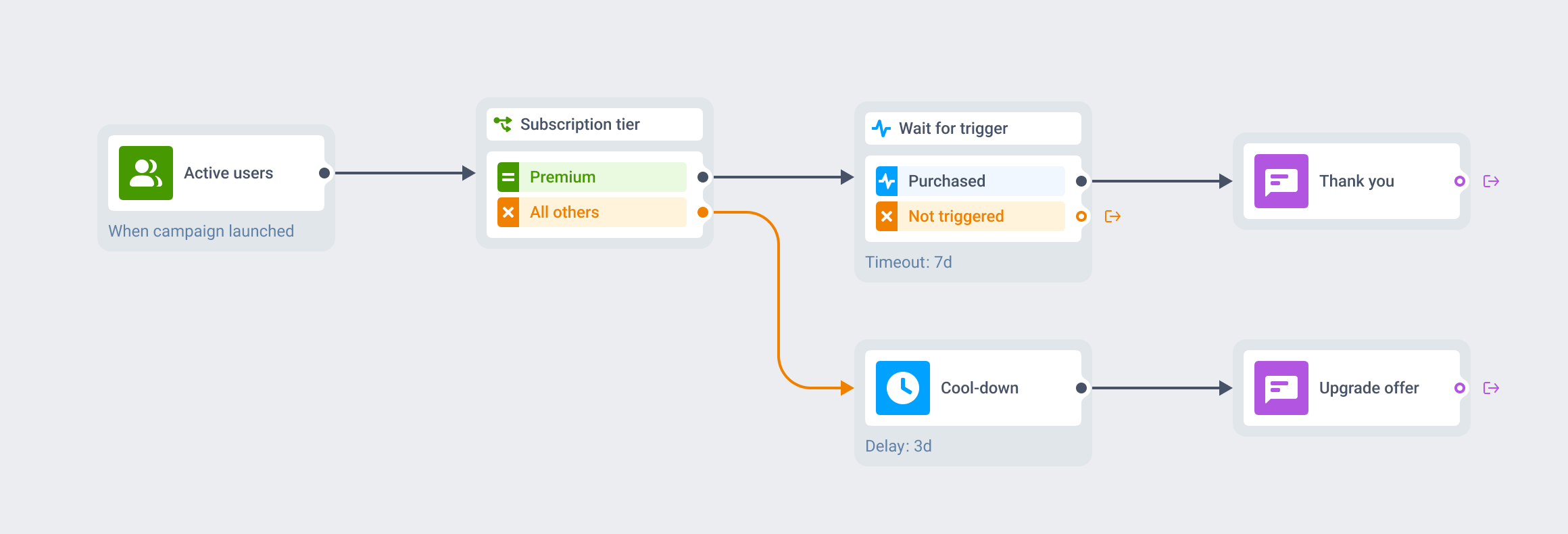Click the Subscription tier branch icon
The image size is (1568, 534).
(x=502, y=124)
